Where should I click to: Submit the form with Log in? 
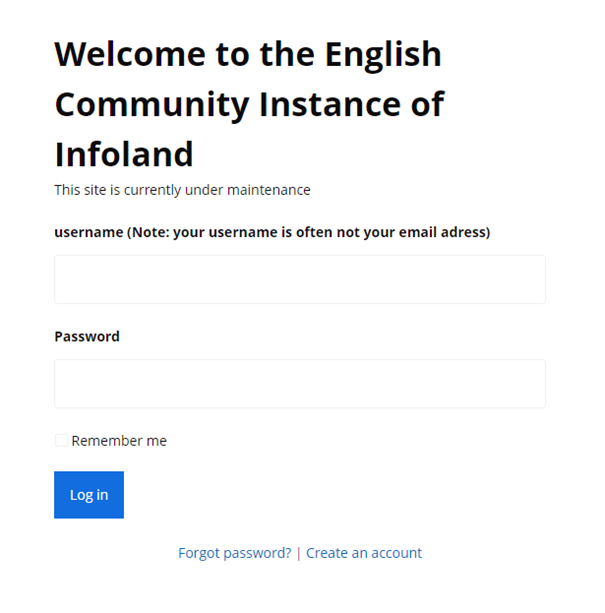point(89,495)
